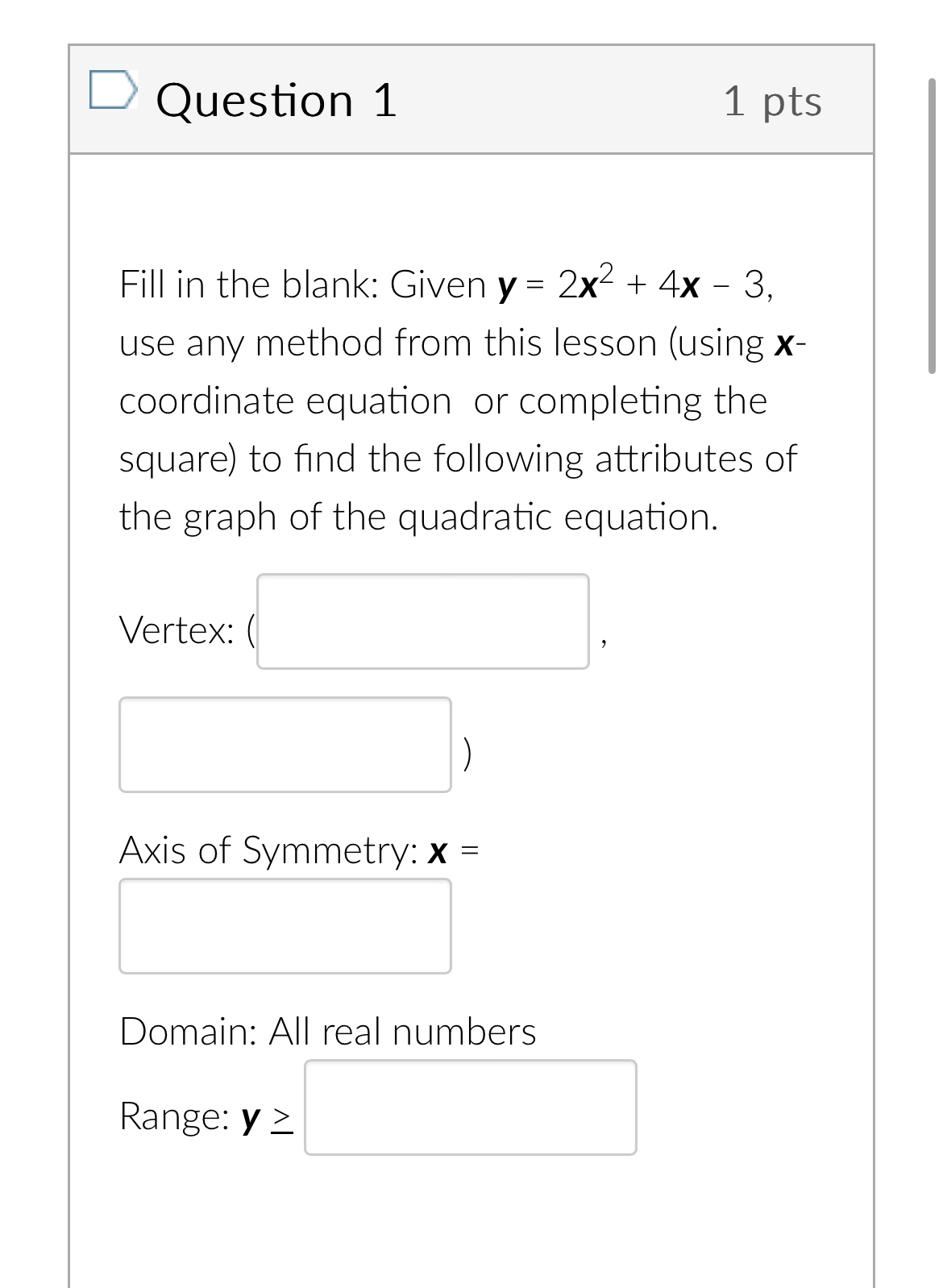Focus the answer box under the vertex line

[284, 744]
